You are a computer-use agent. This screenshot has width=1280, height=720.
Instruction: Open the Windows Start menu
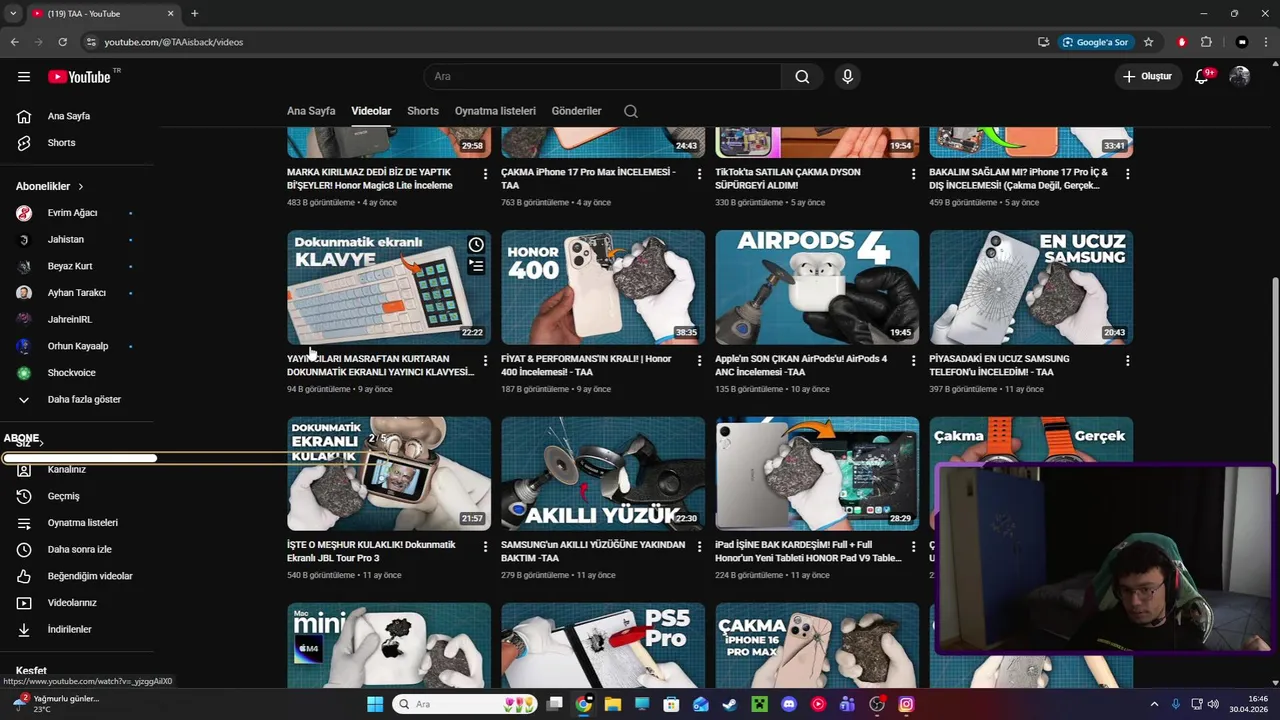click(375, 704)
